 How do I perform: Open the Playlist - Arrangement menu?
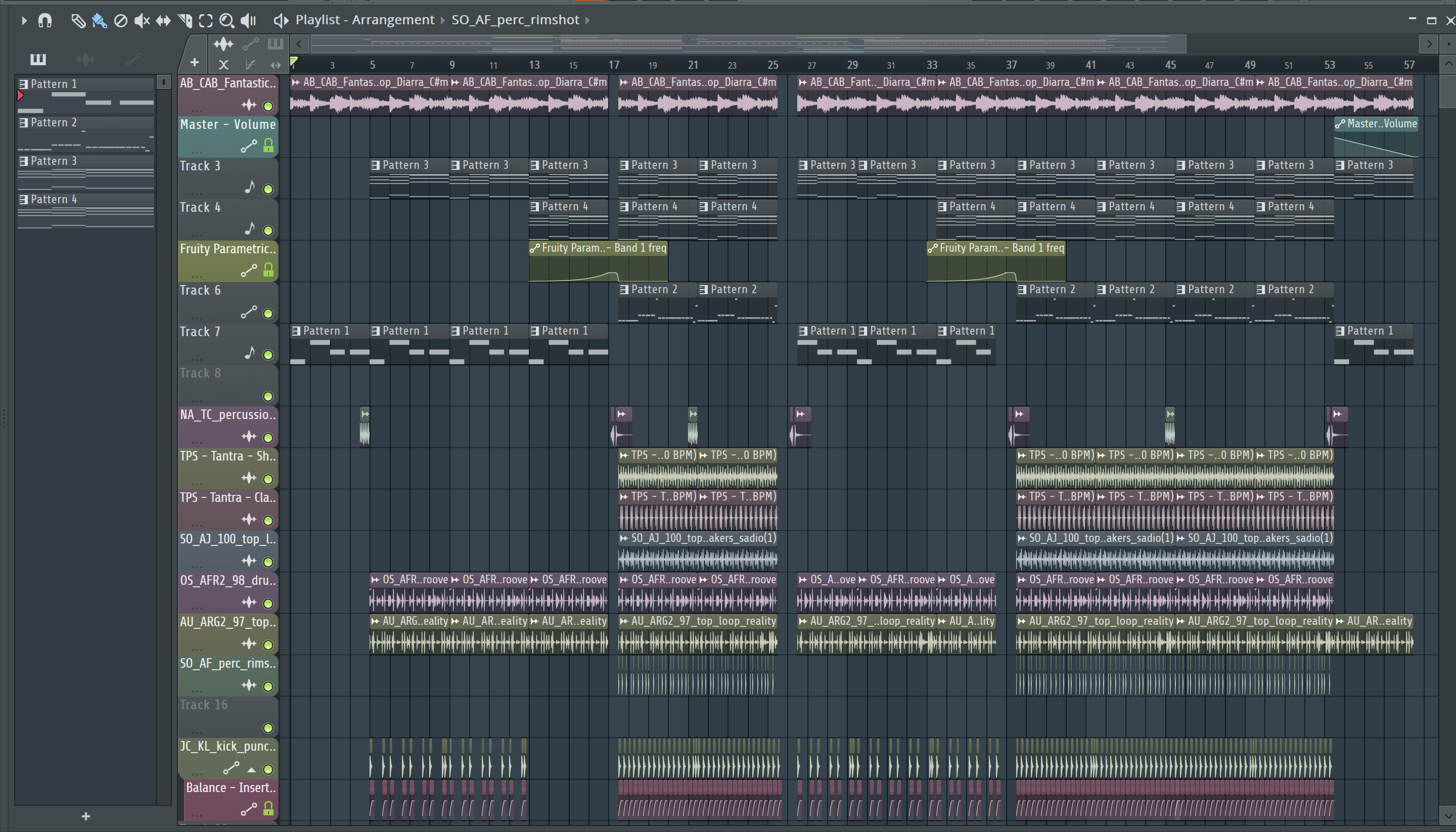(365, 20)
